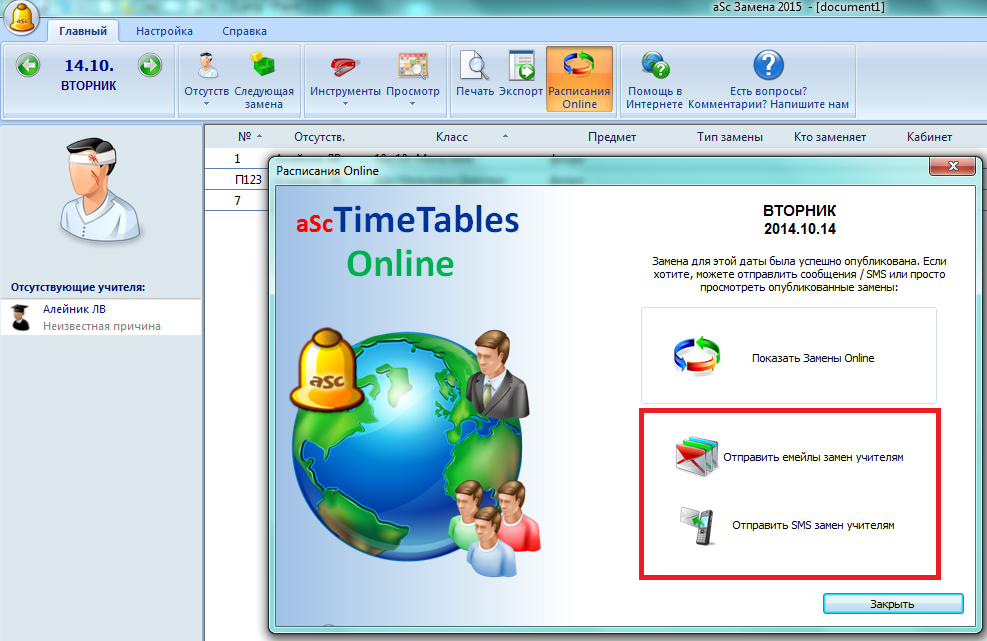Go to previous day with green left arrow
Image resolution: width=987 pixels, height=641 pixels.
click(28, 65)
